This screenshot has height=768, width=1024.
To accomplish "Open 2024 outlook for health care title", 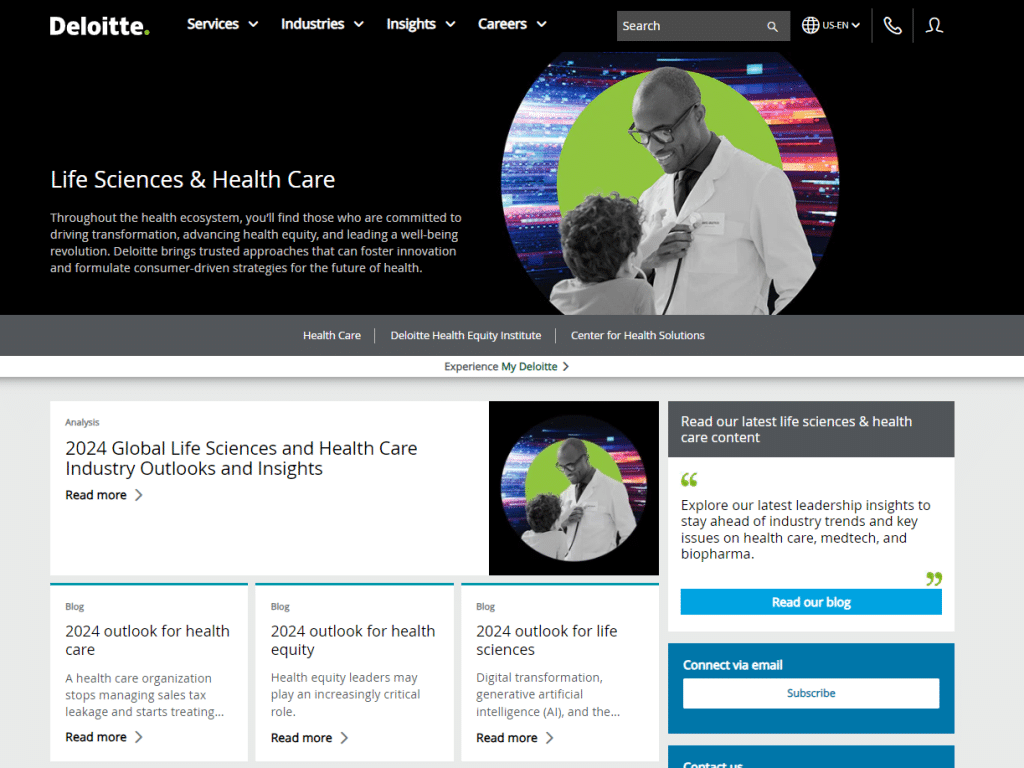I will (x=148, y=640).
